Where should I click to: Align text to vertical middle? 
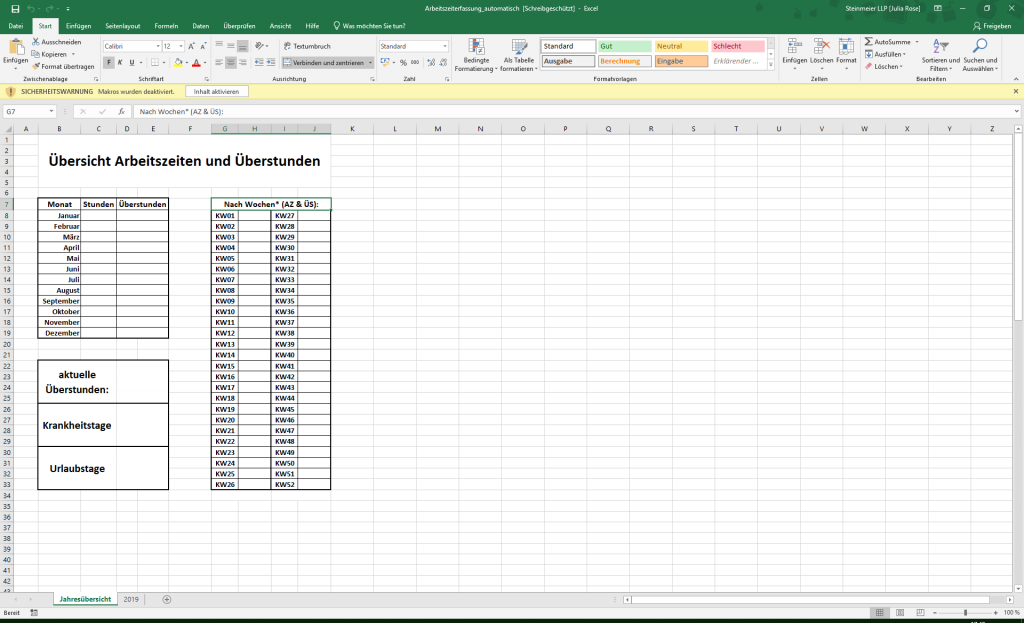[231, 46]
